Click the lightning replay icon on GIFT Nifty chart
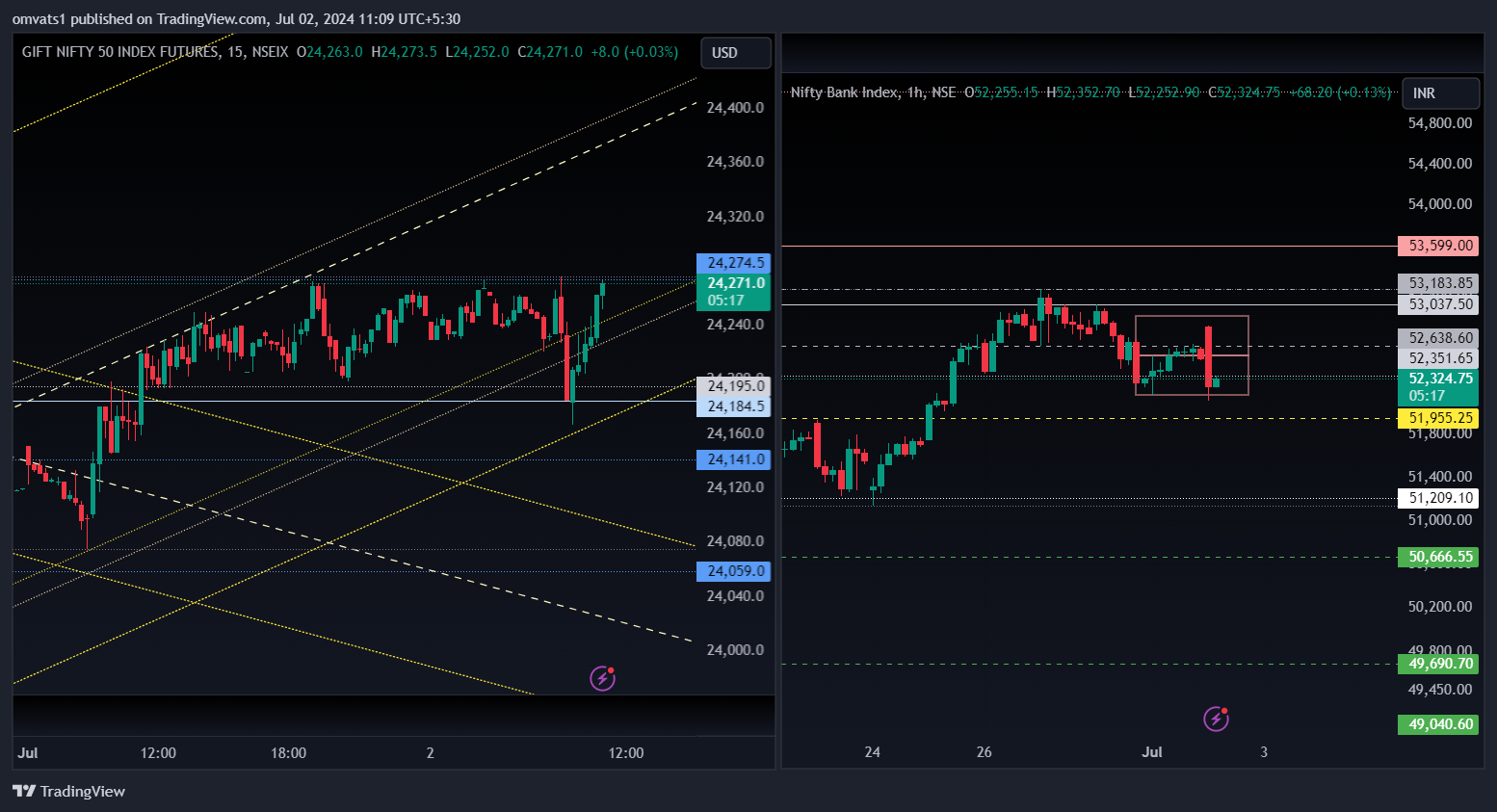Screen dimensions: 1497x812 point(603,678)
